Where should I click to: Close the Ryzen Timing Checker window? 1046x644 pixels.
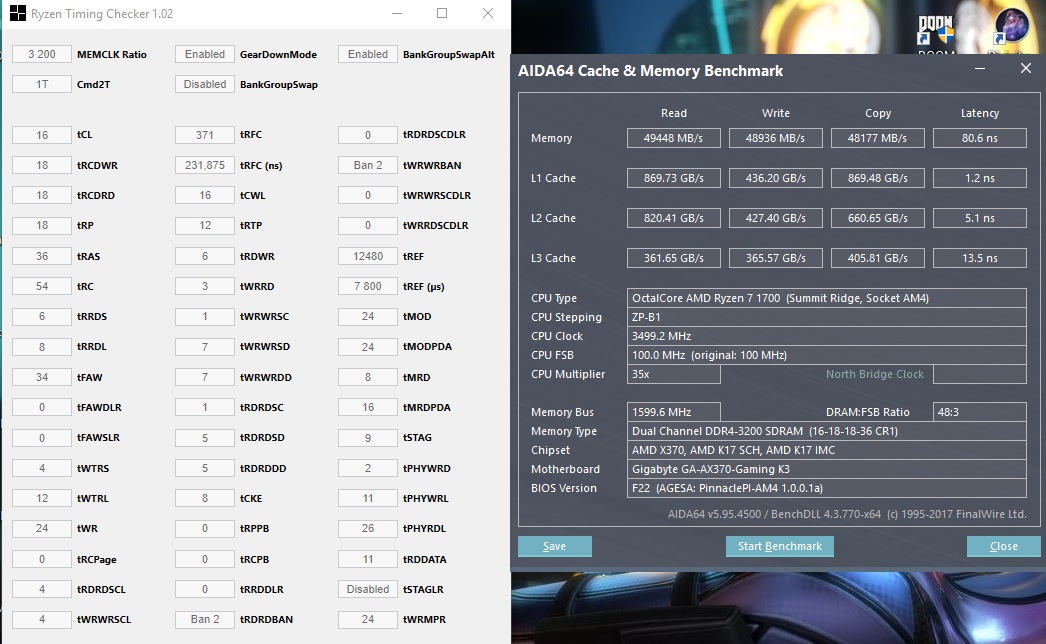[x=488, y=13]
